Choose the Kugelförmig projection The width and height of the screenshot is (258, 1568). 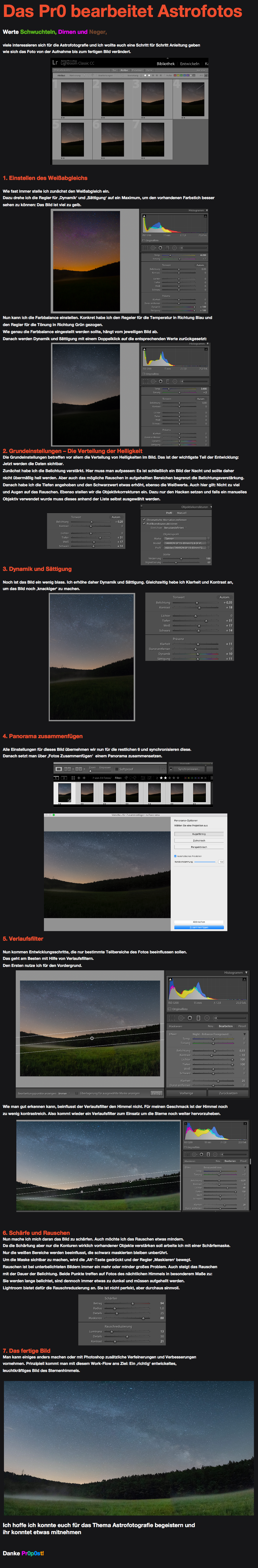pos(199,834)
